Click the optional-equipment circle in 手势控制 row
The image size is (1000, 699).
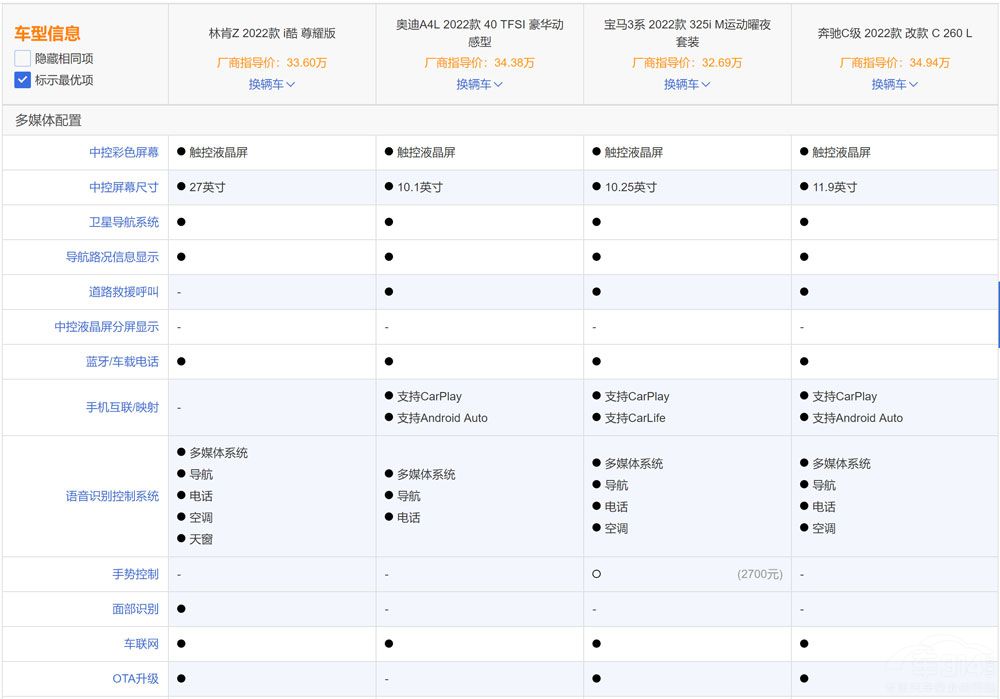[596, 574]
